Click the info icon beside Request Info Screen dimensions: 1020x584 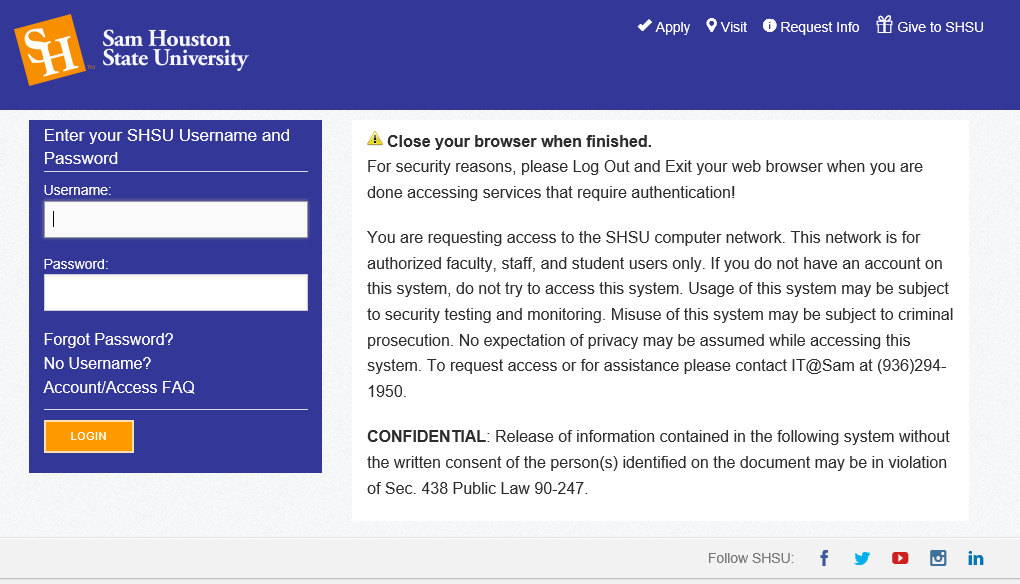pos(770,25)
